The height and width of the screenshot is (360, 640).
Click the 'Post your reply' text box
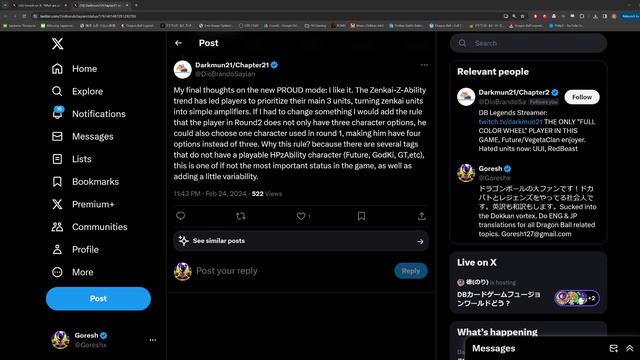[292, 271]
